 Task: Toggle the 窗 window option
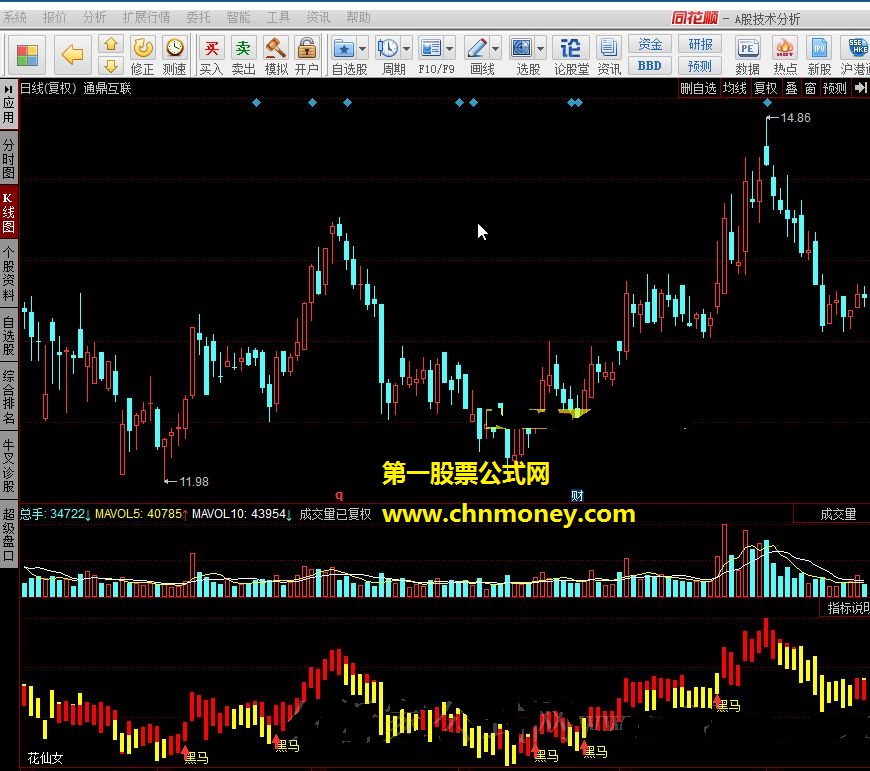coord(810,88)
